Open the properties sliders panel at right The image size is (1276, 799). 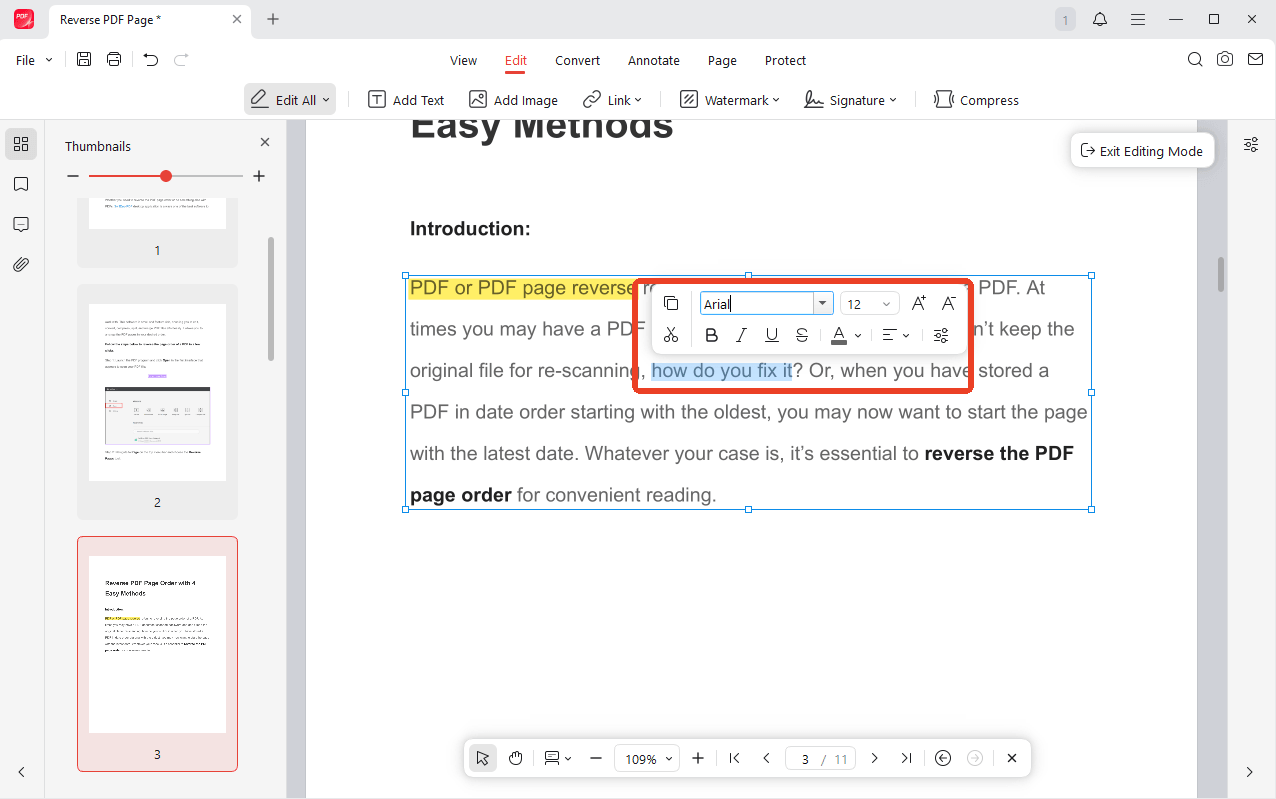pos(1251,145)
